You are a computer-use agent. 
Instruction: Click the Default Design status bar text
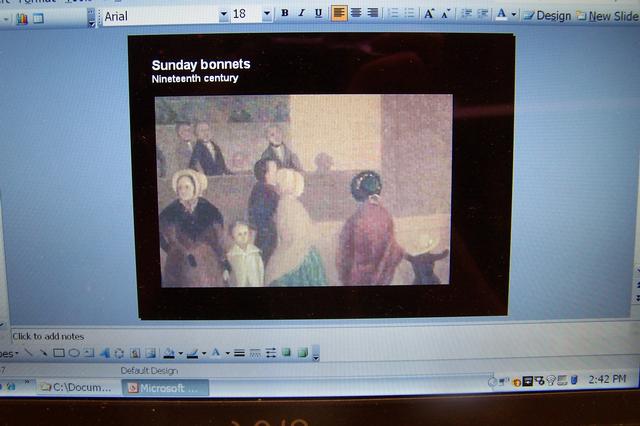149,371
